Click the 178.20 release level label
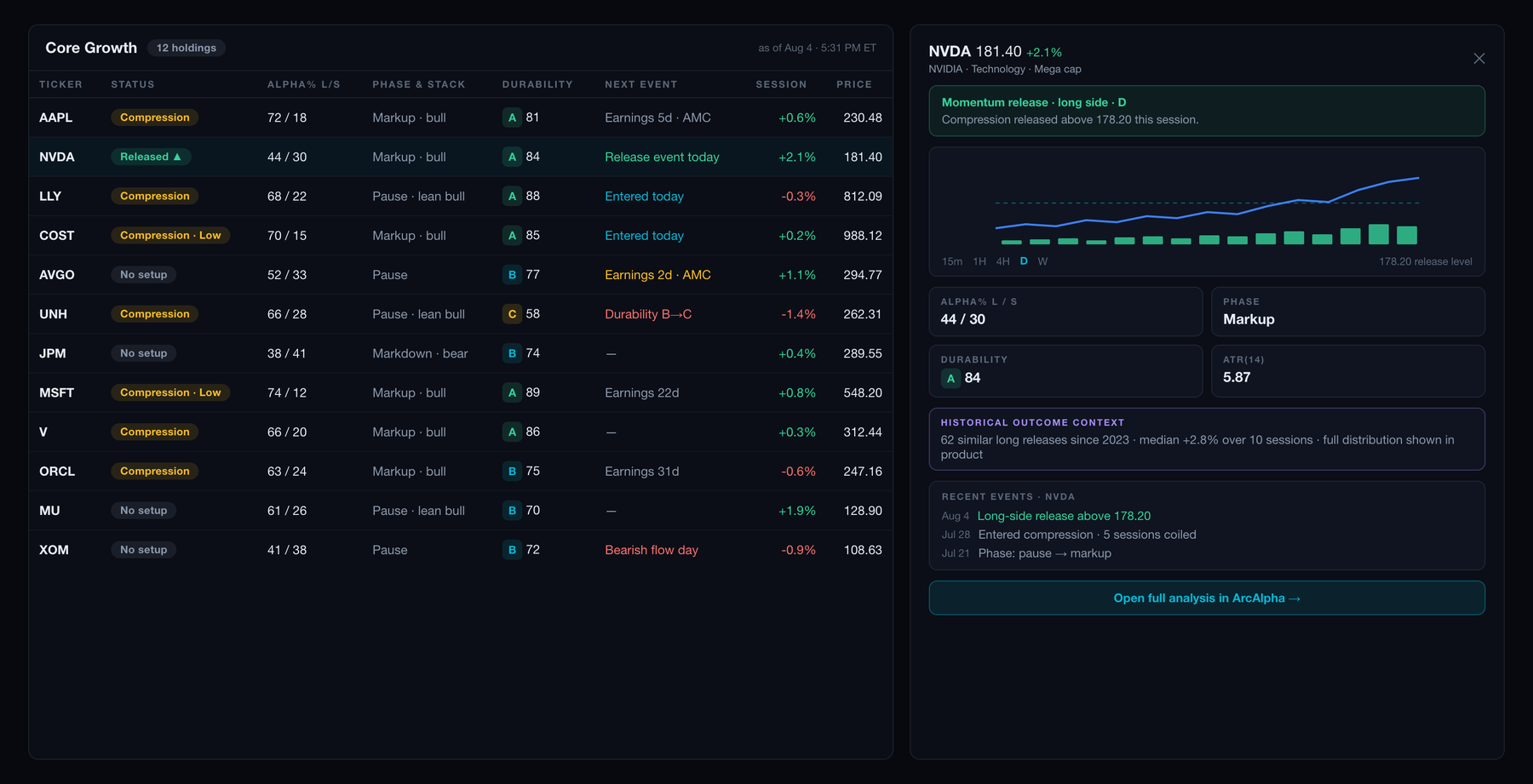 point(1426,261)
